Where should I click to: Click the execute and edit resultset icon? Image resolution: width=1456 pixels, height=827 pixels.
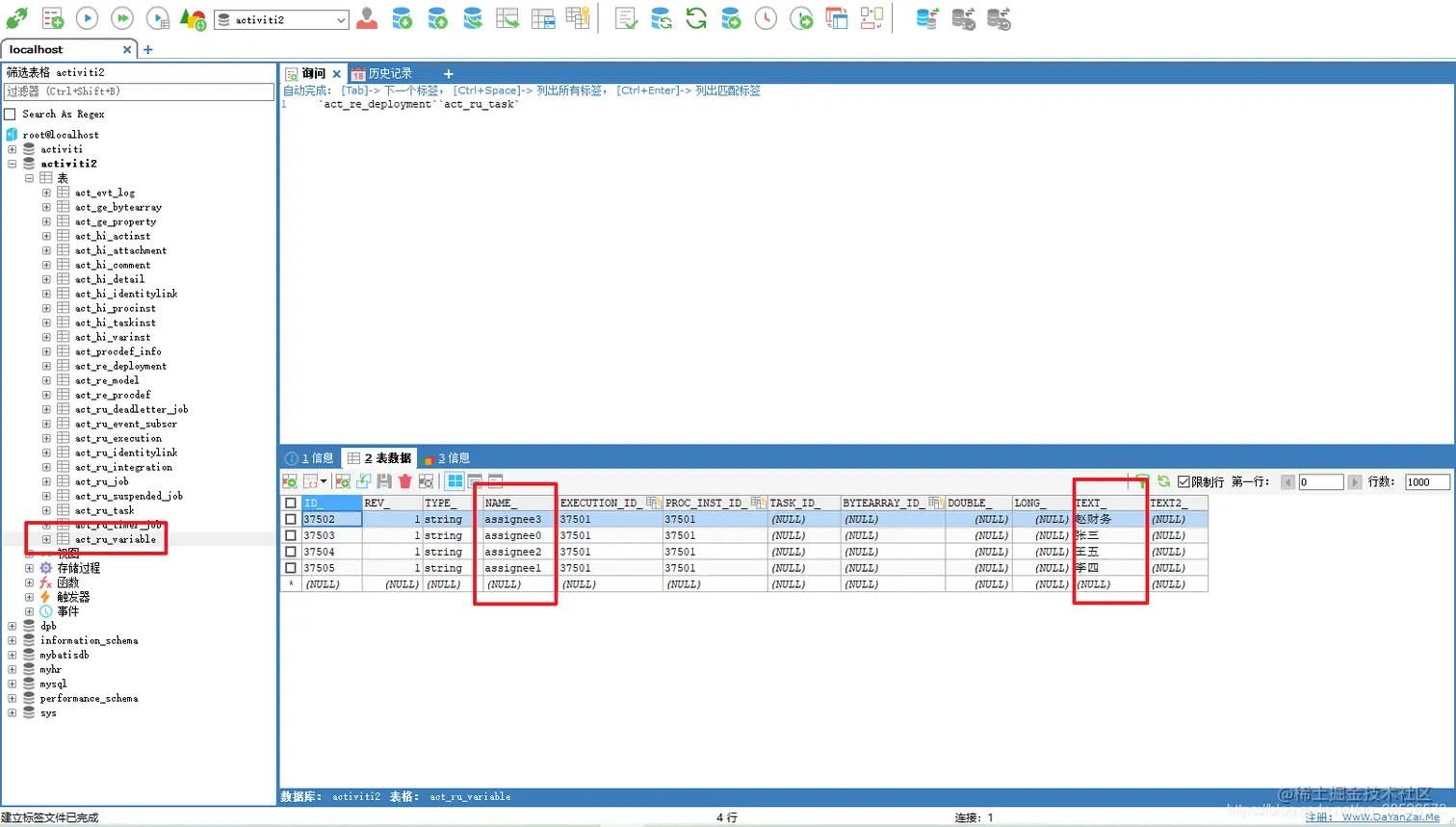click(158, 18)
